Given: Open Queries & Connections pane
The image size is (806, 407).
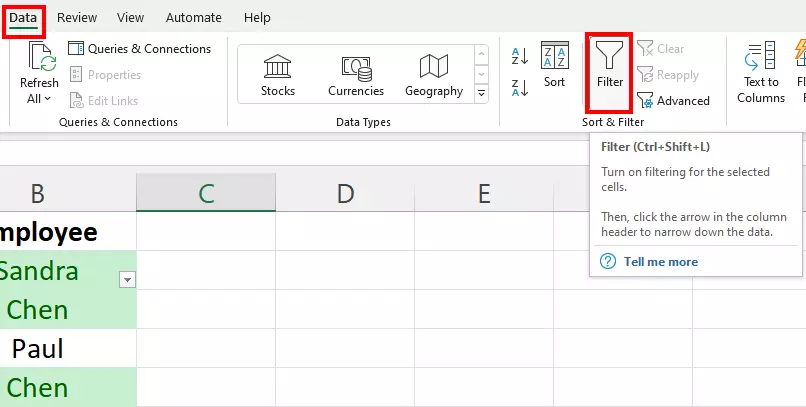Looking at the screenshot, I should click(140, 48).
